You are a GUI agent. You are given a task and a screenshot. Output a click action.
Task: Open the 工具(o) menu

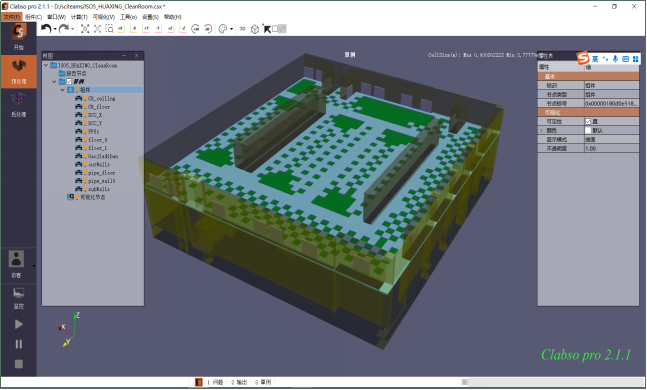click(x=128, y=17)
